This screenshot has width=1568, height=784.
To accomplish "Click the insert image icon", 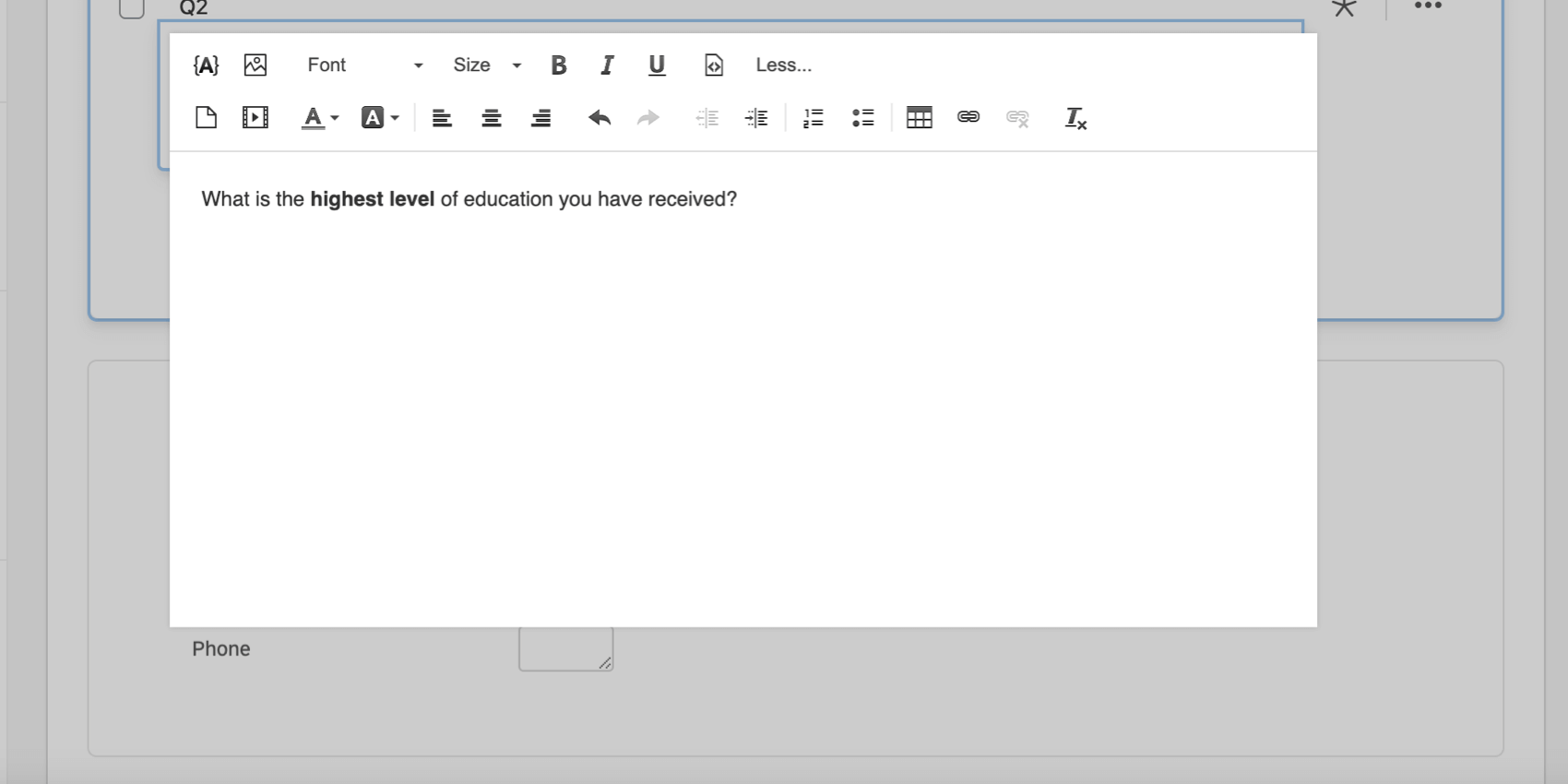I will click(255, 65).
